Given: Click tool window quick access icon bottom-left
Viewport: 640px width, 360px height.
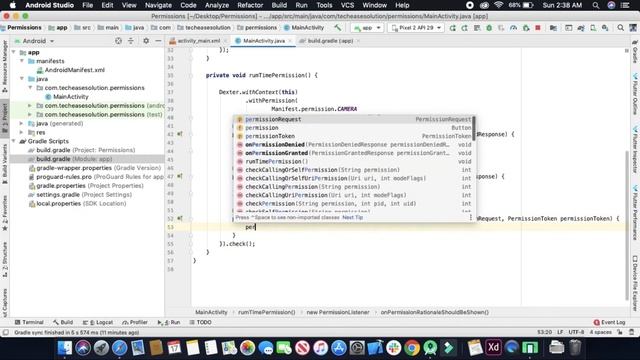Looking at the screenshot, I should click(5, 332).
